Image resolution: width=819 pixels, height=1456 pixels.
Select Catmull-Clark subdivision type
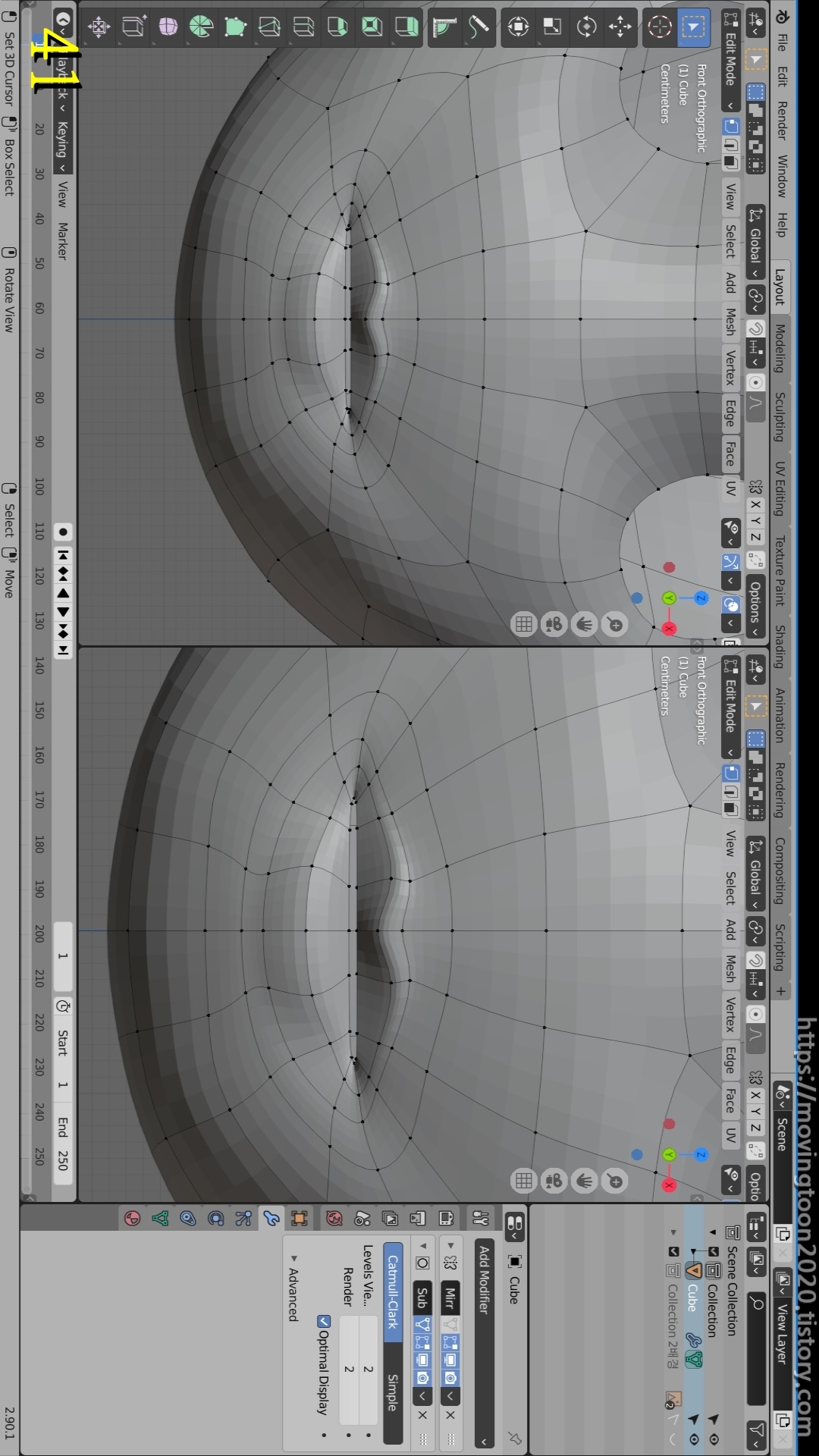(393, 1291)
